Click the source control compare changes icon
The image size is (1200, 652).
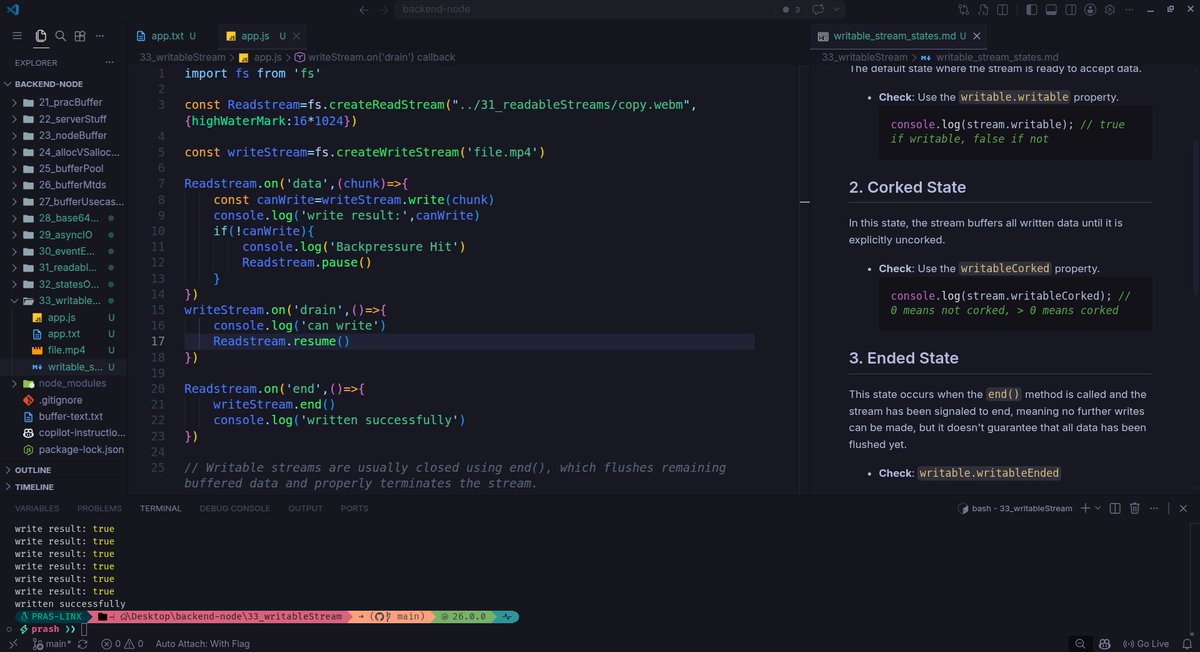pos(962,10)
